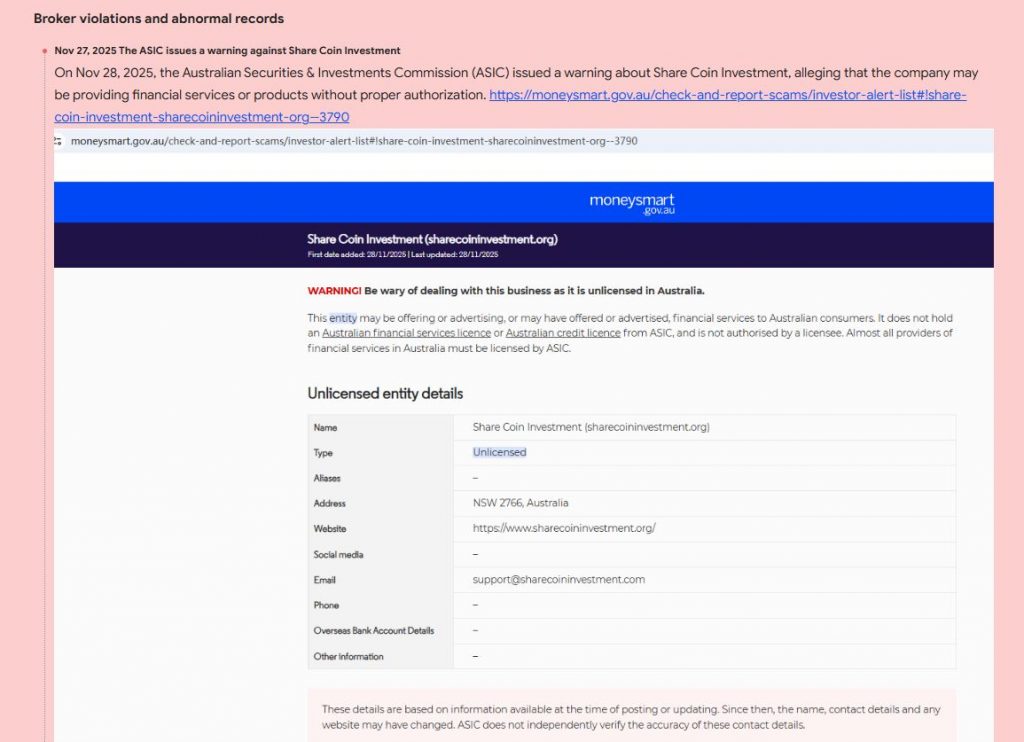Click the red timeline bullet marker
The image size is (1024, 742).
pyautogui.click(x=45, y=51)
